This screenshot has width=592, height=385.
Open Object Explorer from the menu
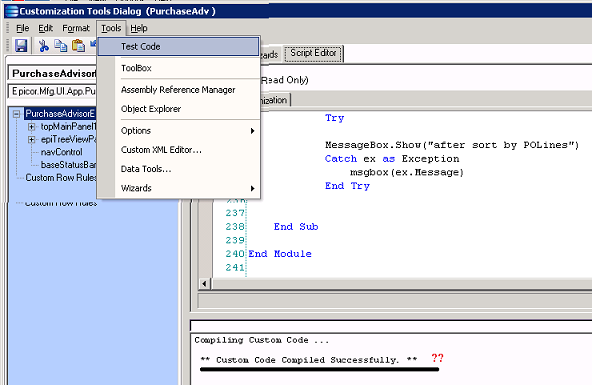tap(178, 109)
